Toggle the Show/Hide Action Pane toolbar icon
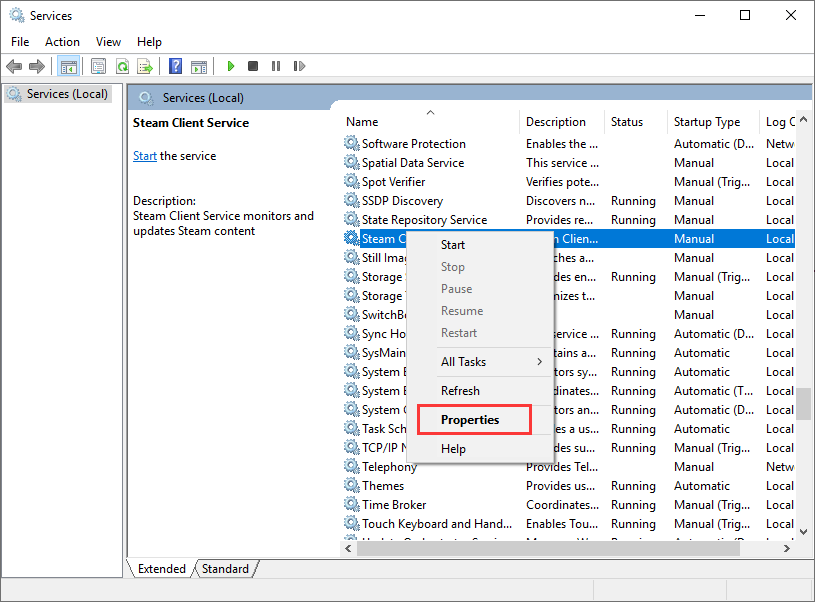Viewport: 815px width, 602px height. [x=199, y=67]
